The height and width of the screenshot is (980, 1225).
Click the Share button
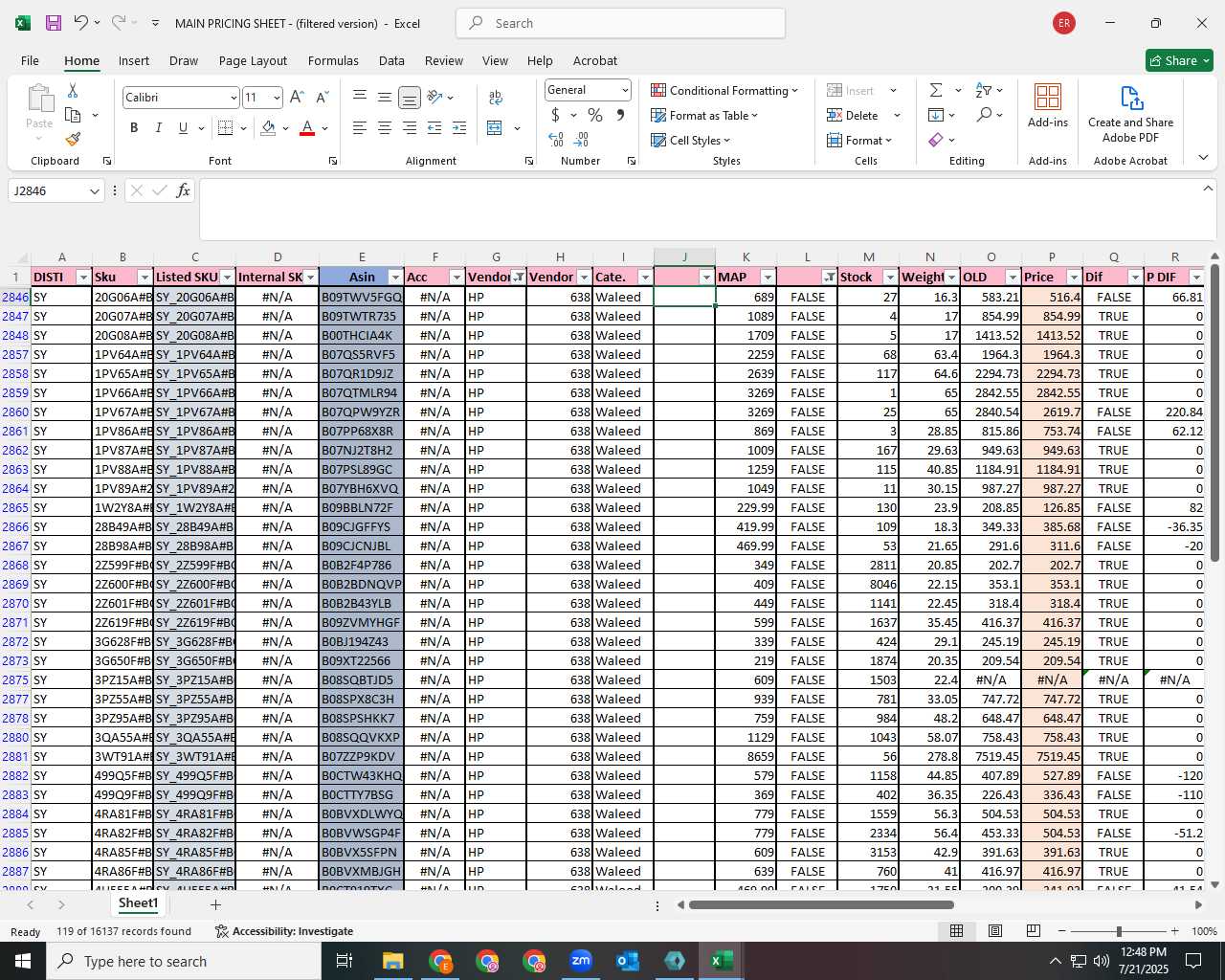[x=1179, y=60]
